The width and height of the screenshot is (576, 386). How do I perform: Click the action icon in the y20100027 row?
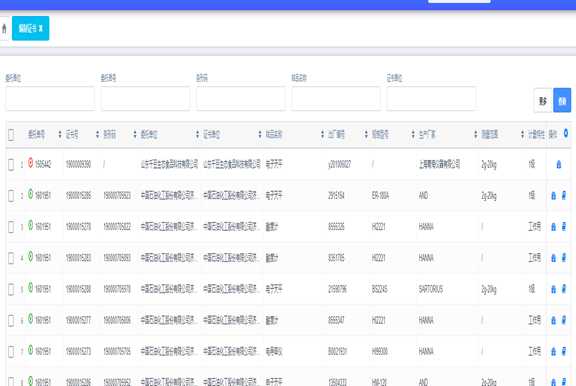[559, 164]
